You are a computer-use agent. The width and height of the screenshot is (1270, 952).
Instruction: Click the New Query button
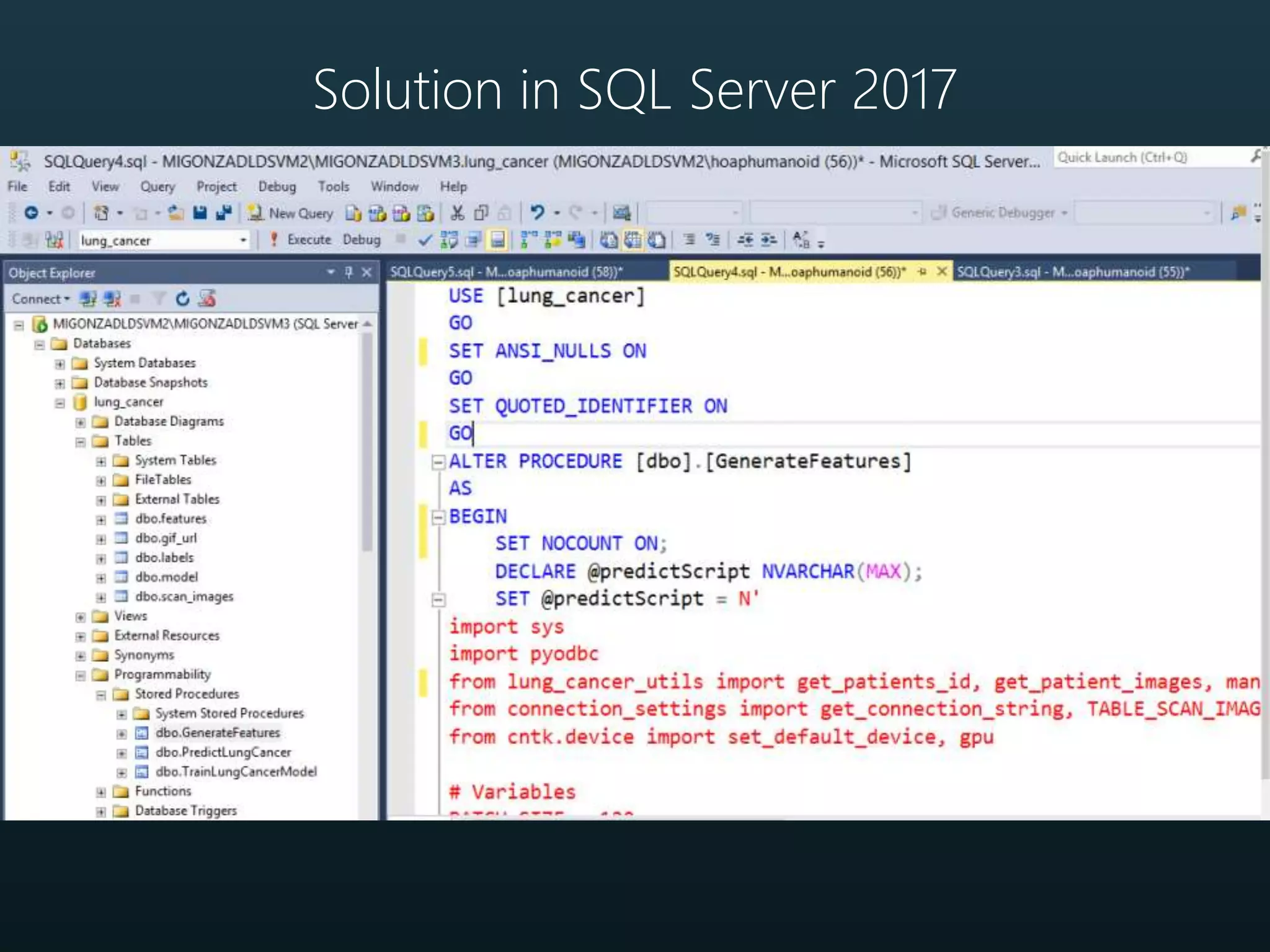pos(291,214)
